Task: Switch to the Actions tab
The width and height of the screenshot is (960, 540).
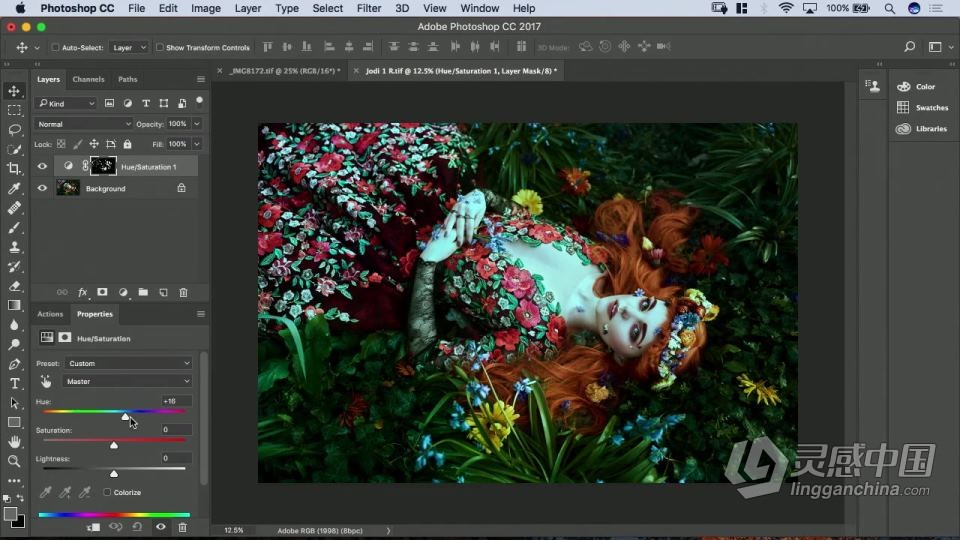Action: tap(50, 313)
